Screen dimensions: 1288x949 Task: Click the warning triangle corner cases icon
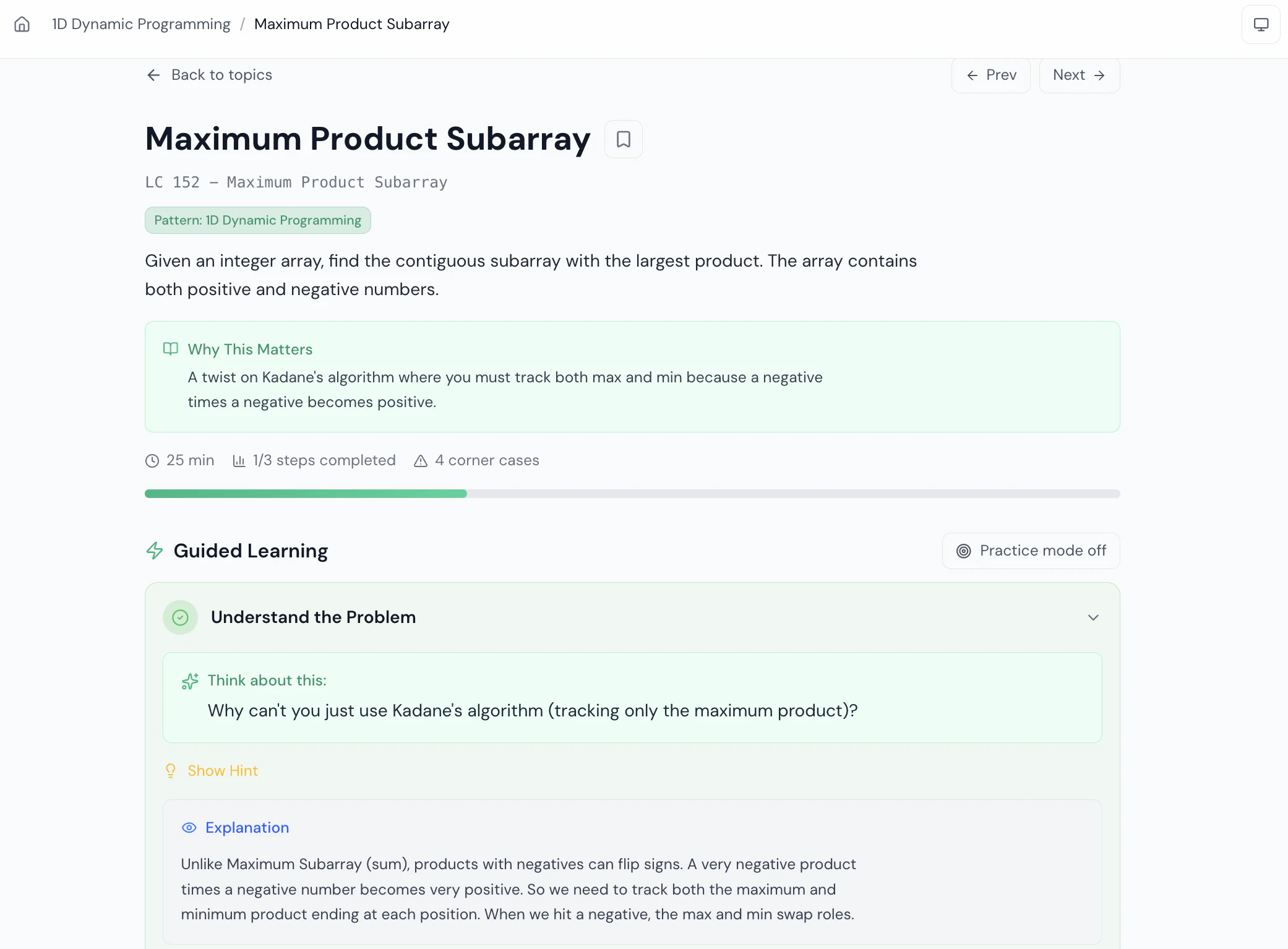pyautogui.click(x=421, y=461)
